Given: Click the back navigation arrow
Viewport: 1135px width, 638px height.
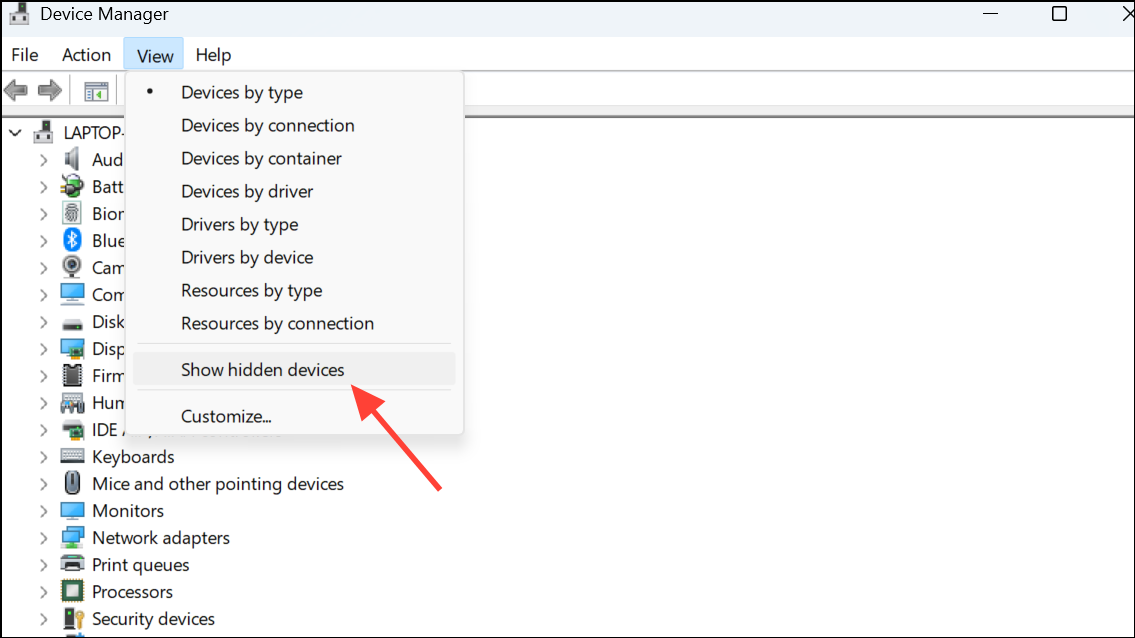Looking at the screenshot, I should pos(16,90).
